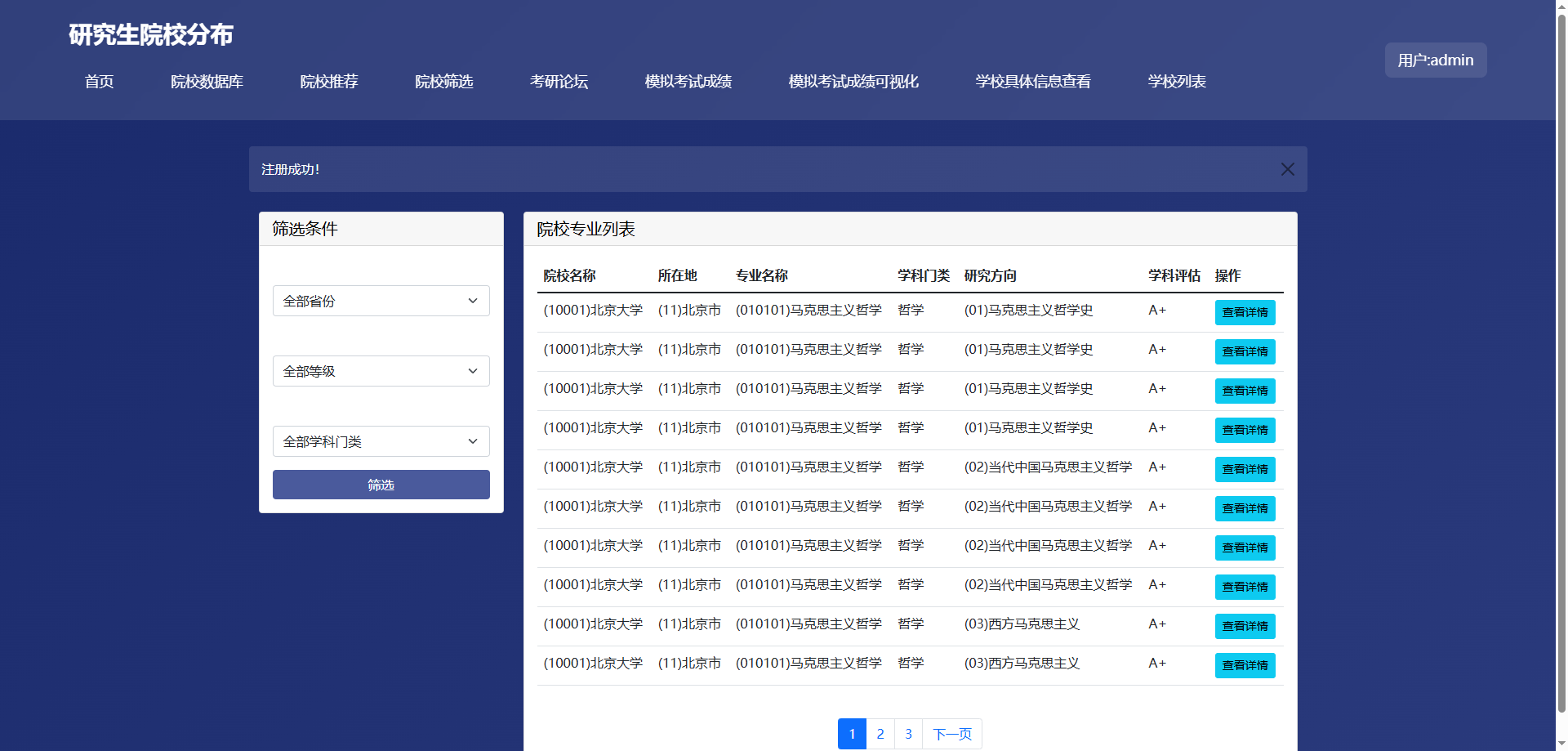The image size is (1568, 751).
Task: Click the 筛选 filter button
Action: (x=381, y=485)
